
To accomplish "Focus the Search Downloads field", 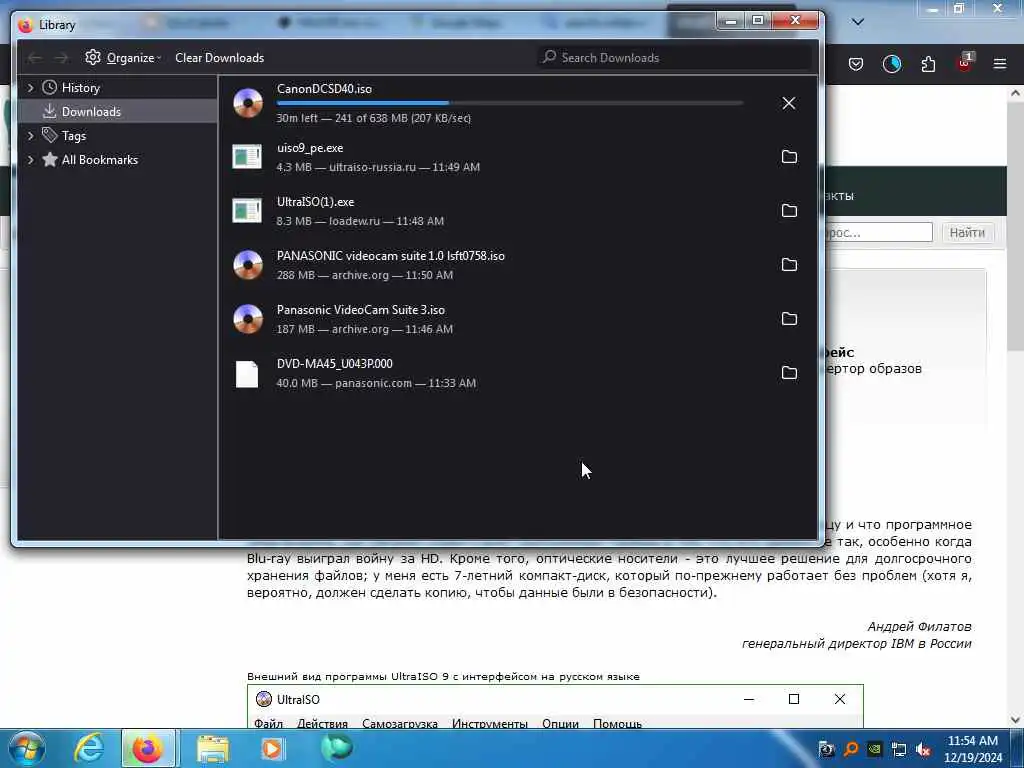I will (674, 57).
